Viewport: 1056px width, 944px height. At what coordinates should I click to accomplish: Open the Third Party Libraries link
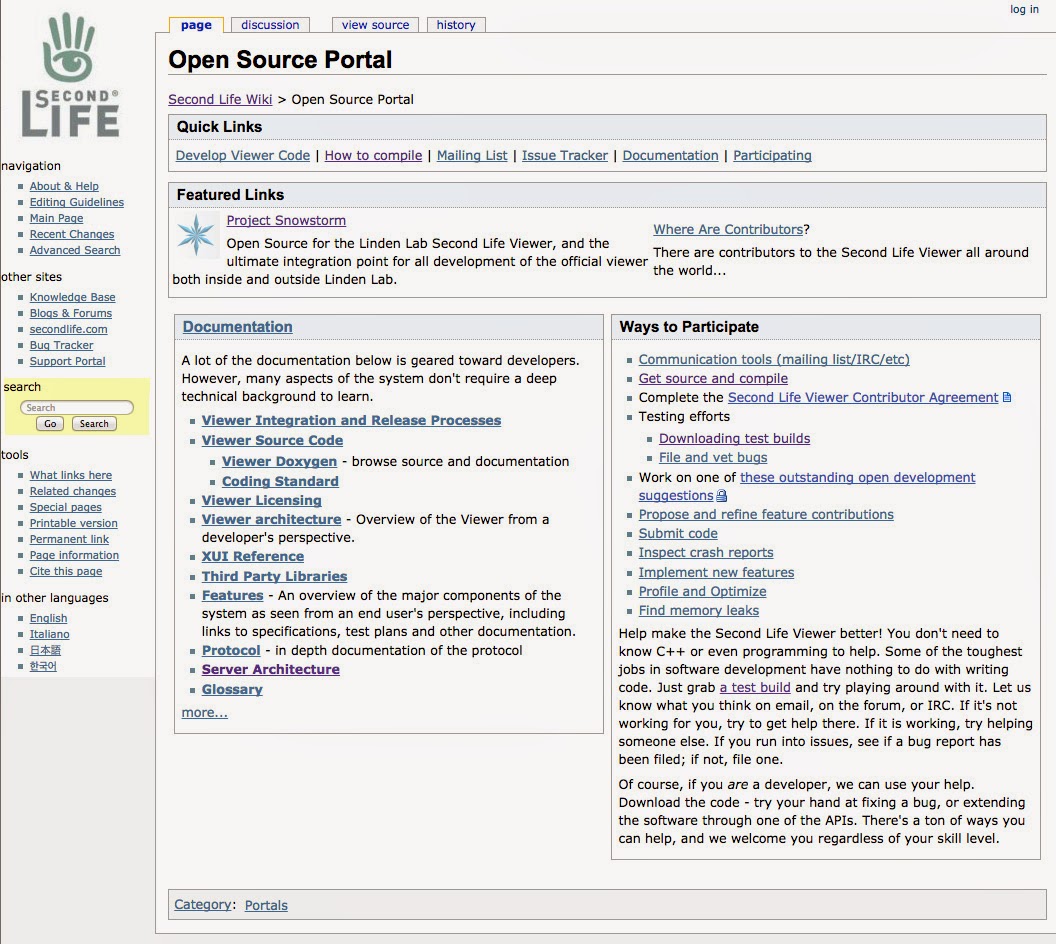(274, 577)
